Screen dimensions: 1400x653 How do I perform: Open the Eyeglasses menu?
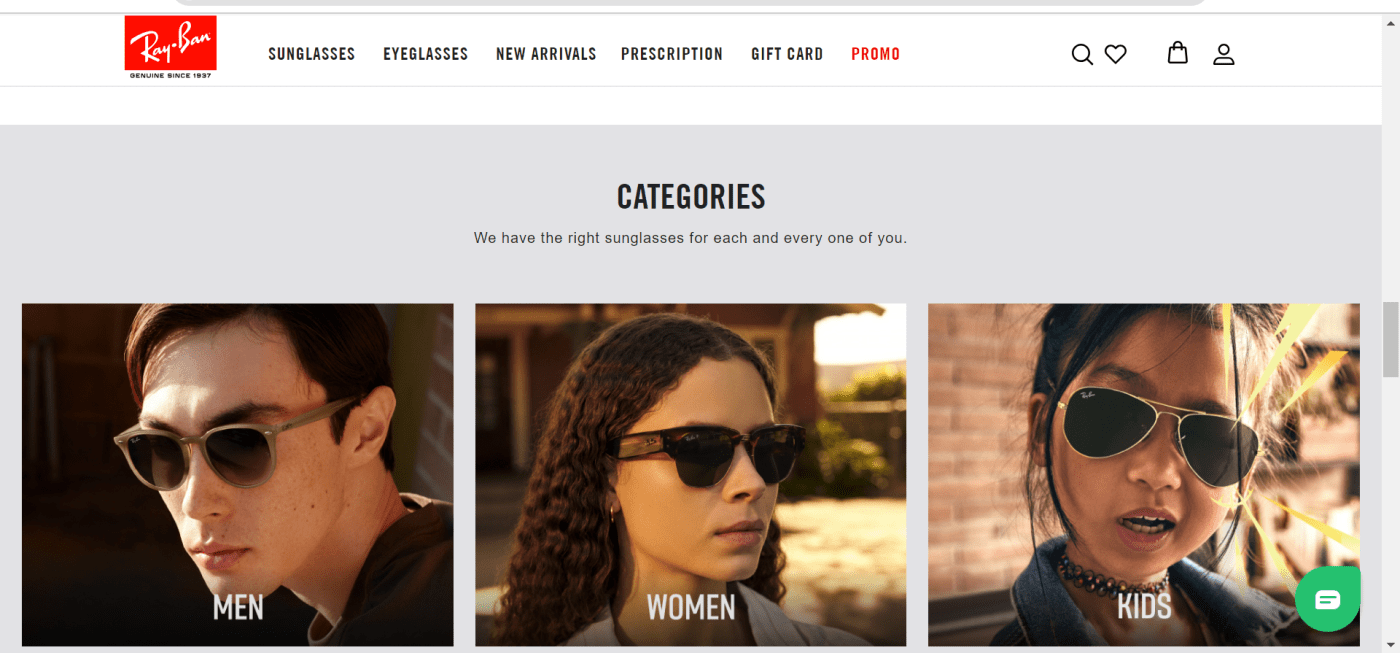[x=426, y=54]
